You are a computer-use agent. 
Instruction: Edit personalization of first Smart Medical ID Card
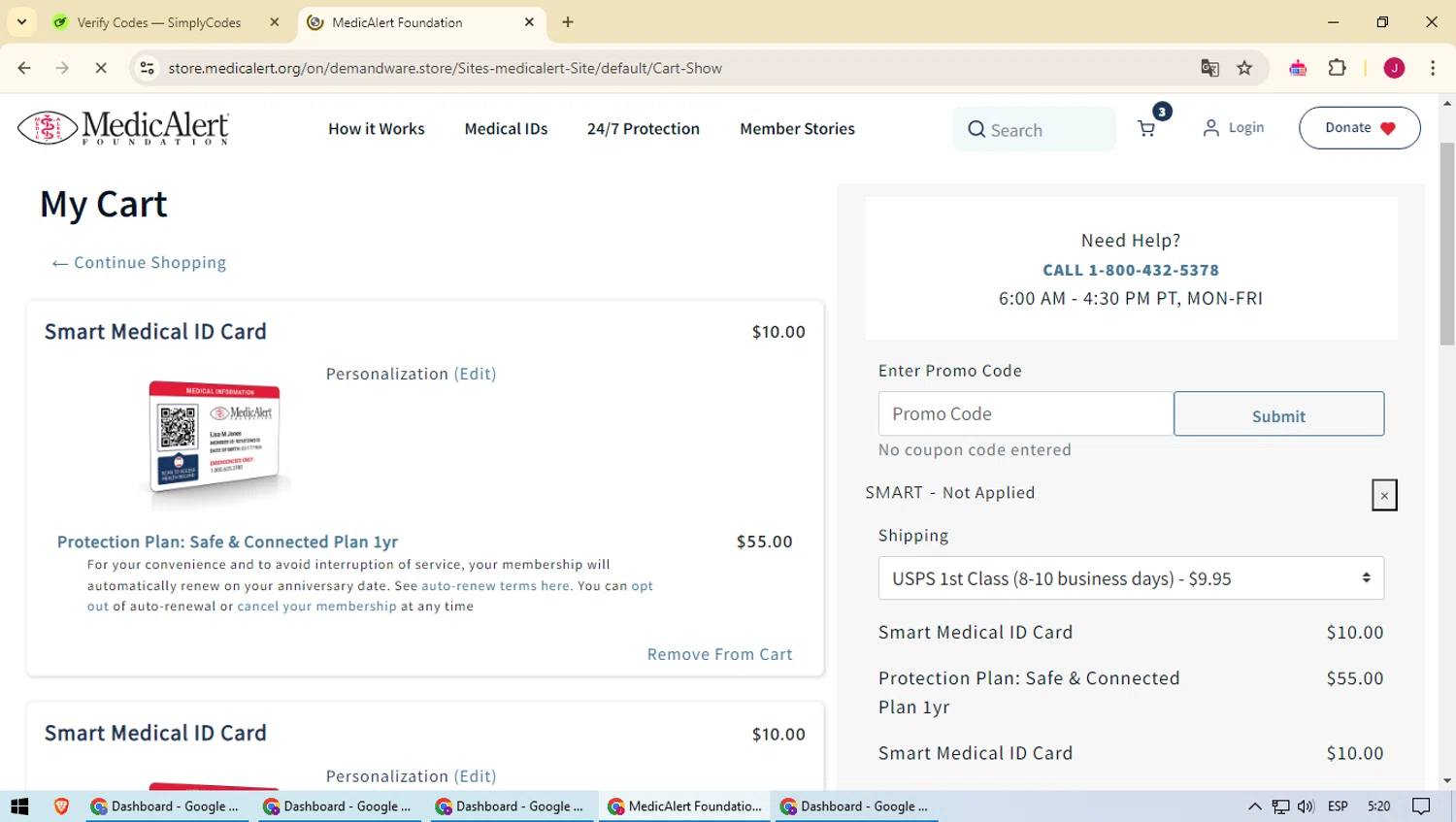[475, 374]
